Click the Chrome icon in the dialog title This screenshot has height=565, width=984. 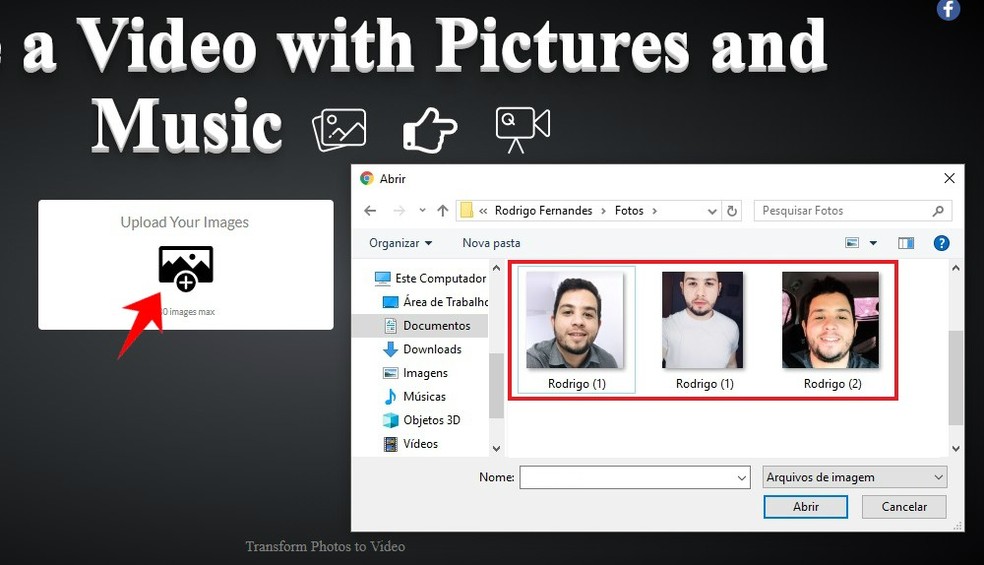coord(366,178)
